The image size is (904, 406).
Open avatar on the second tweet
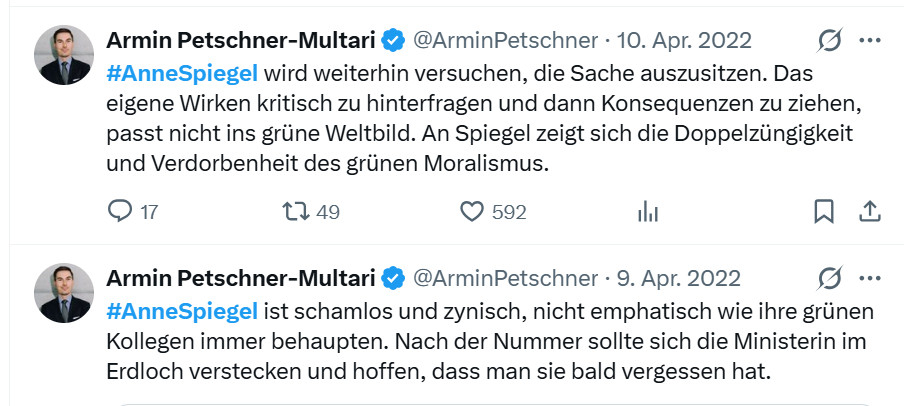click(x=64, y=292)
